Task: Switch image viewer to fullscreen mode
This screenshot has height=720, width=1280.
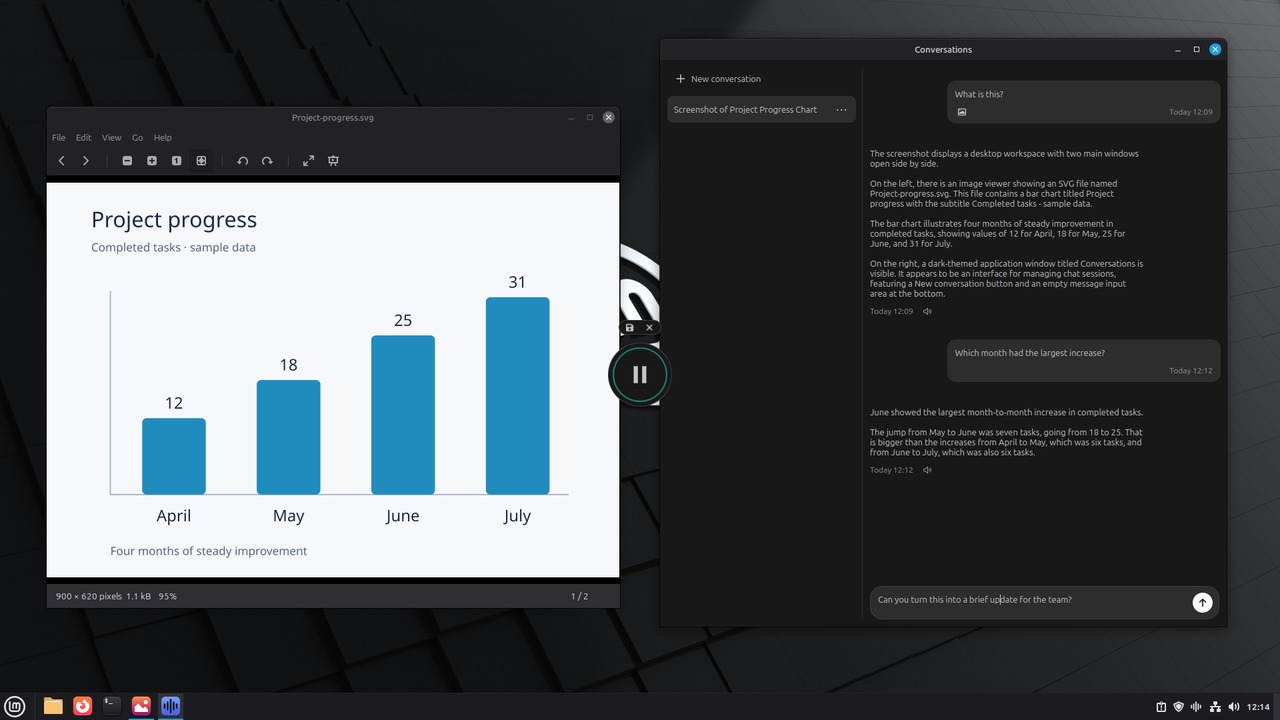Action: (308, 161)
